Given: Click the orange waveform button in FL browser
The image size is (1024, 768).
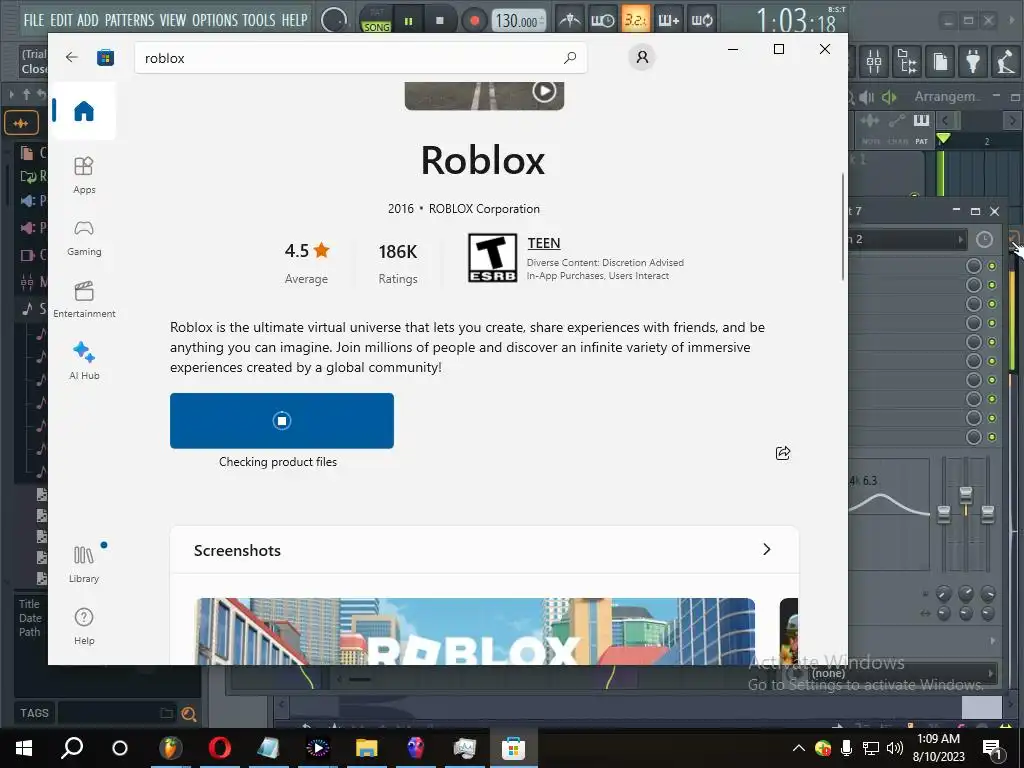Looking at the screenshot, I should coord(21,123).
